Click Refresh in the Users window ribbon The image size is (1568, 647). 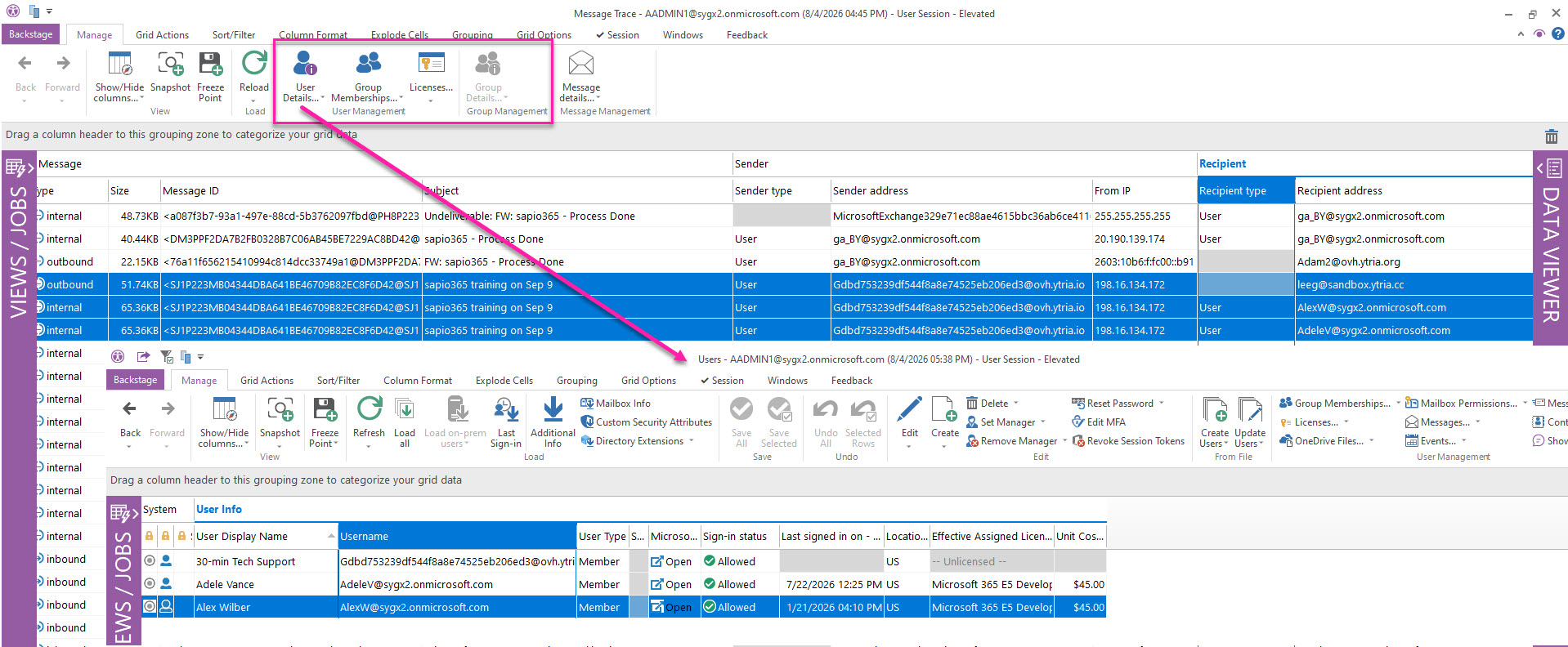pyautogui.click(x=369, y=421)
